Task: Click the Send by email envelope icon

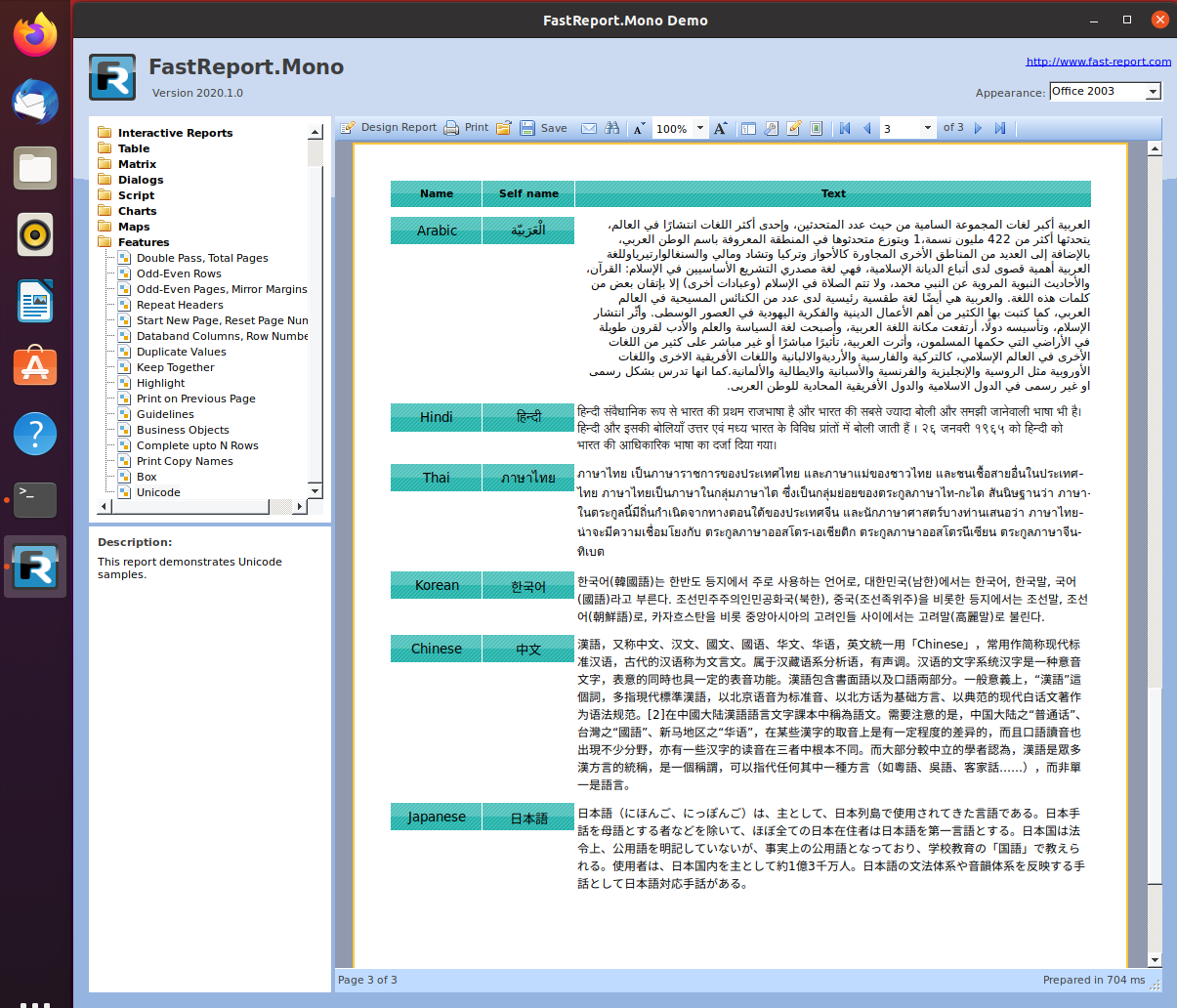Action: point(589,128)
